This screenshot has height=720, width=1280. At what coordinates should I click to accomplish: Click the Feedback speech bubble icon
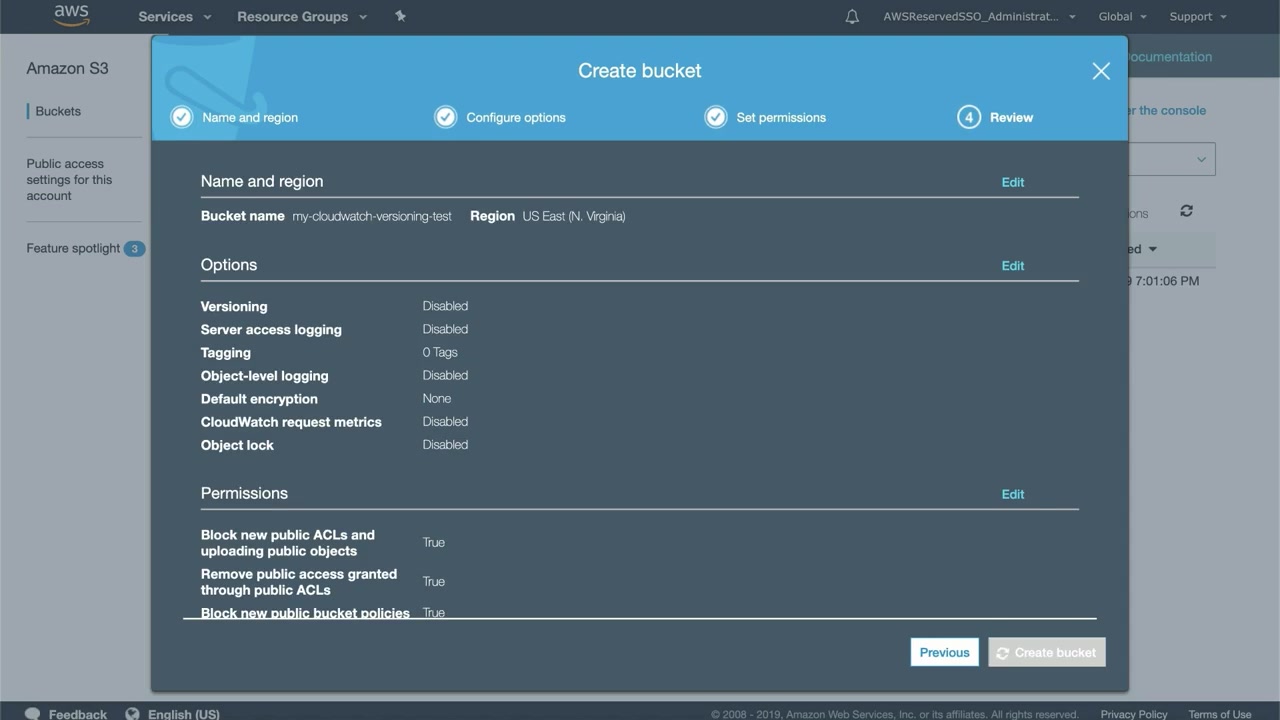tap(33, 714)
